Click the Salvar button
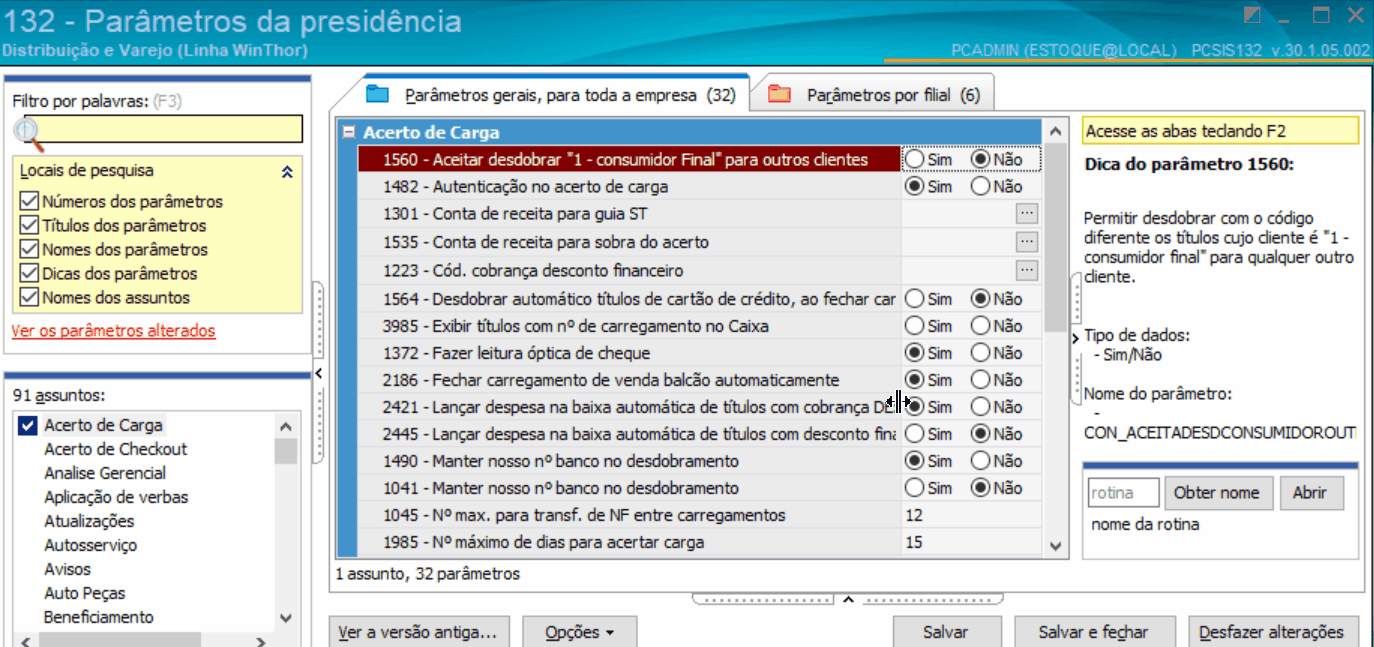 click(947, 632)
